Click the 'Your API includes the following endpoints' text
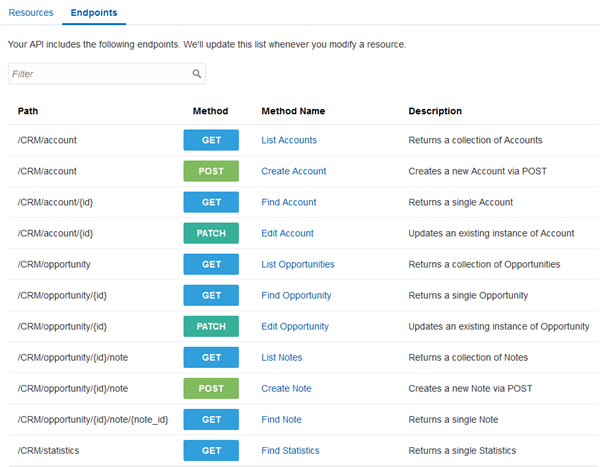The width and height of the screenshot is (600, 467). (94, 44)
